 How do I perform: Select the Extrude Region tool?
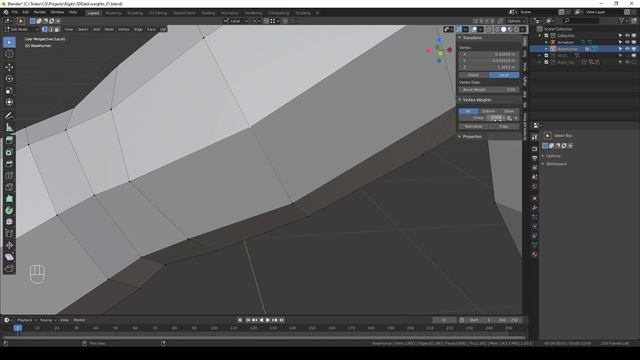click(9, 141)
